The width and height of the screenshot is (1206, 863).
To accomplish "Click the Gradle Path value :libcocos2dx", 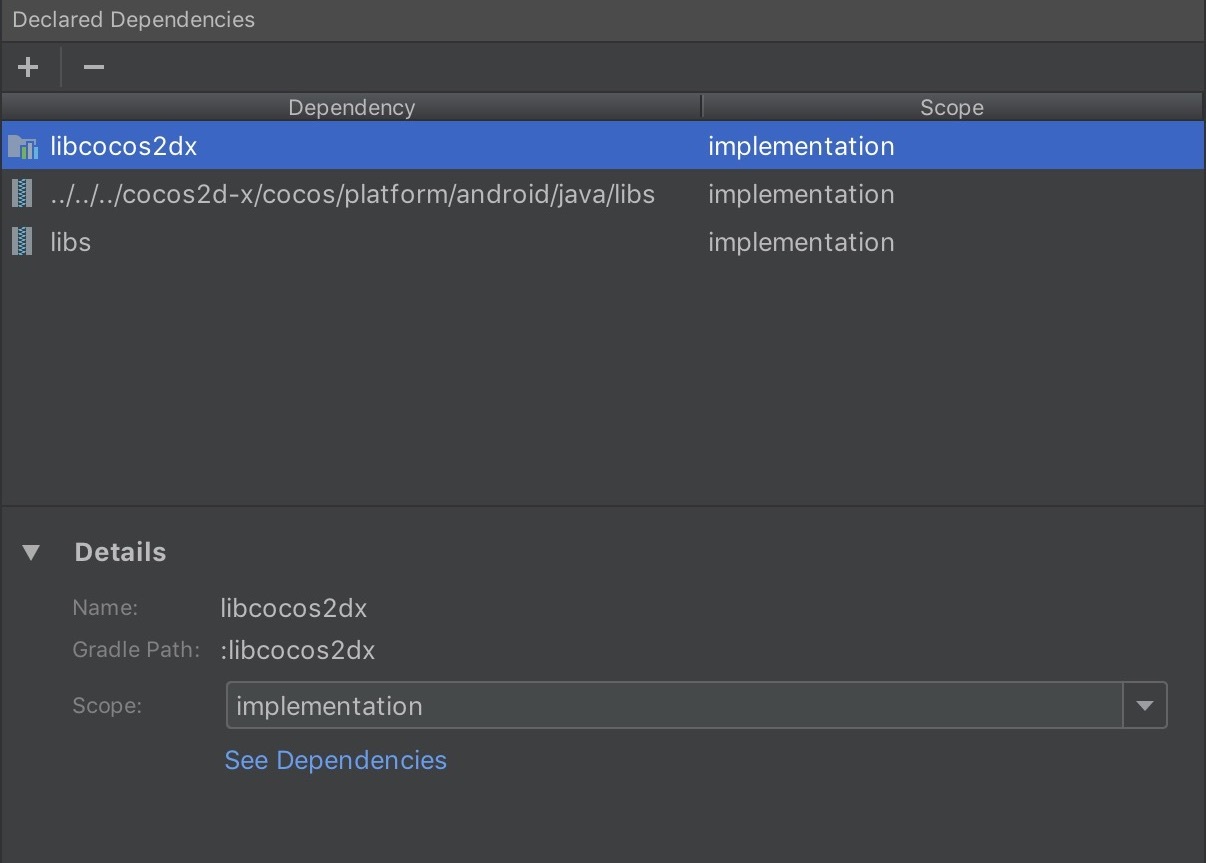I will pyautogui.click(x=297, y=650).
